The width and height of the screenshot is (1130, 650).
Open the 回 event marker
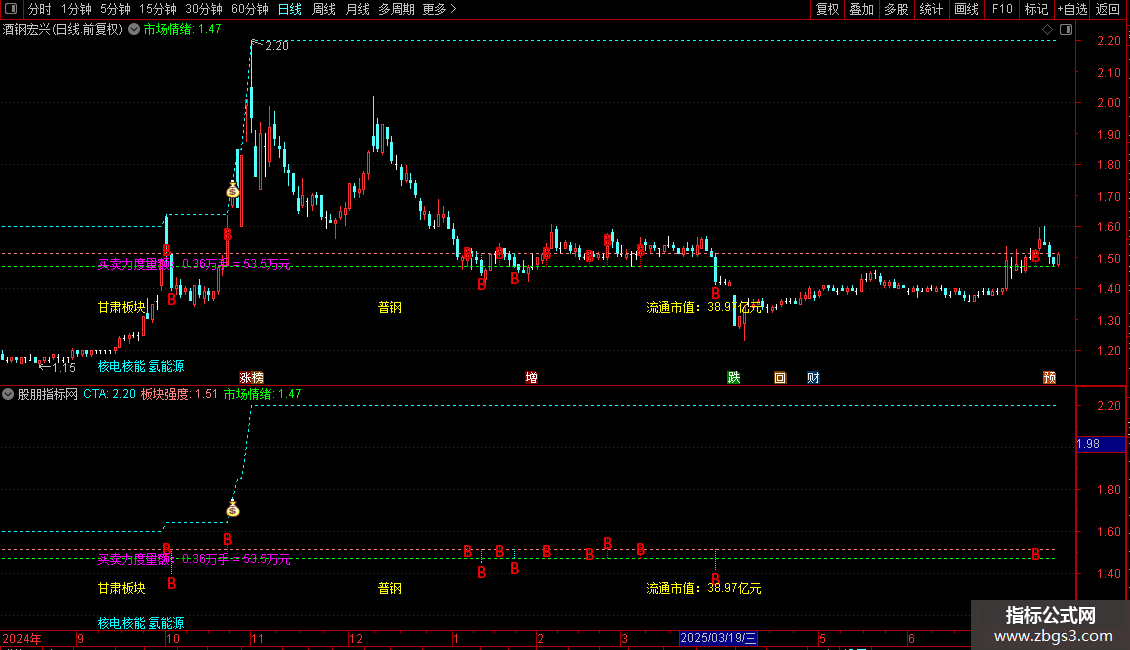point(780,378)
